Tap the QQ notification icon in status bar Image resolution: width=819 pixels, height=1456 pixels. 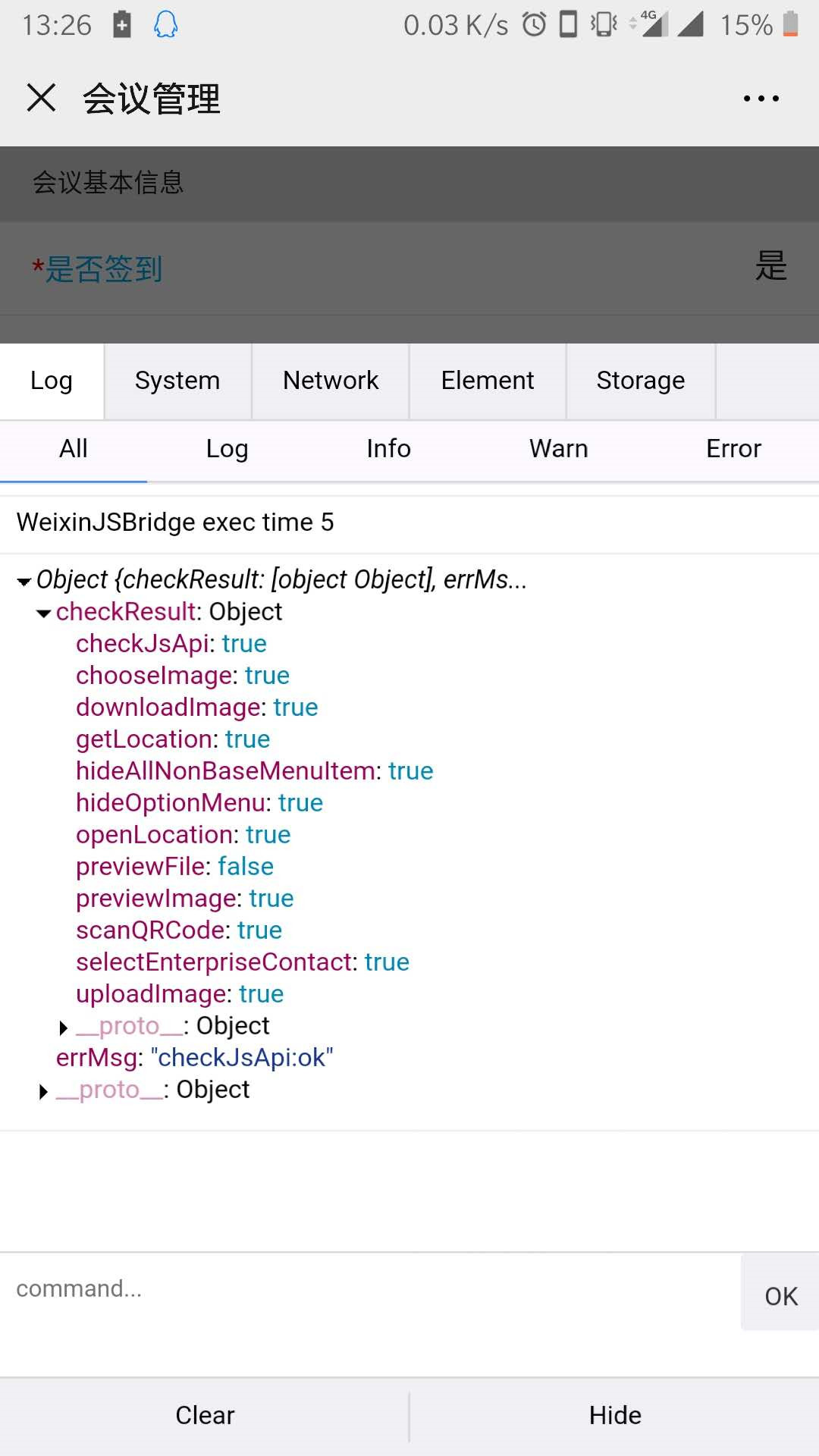pyautogui.click(x=165, y=25)
